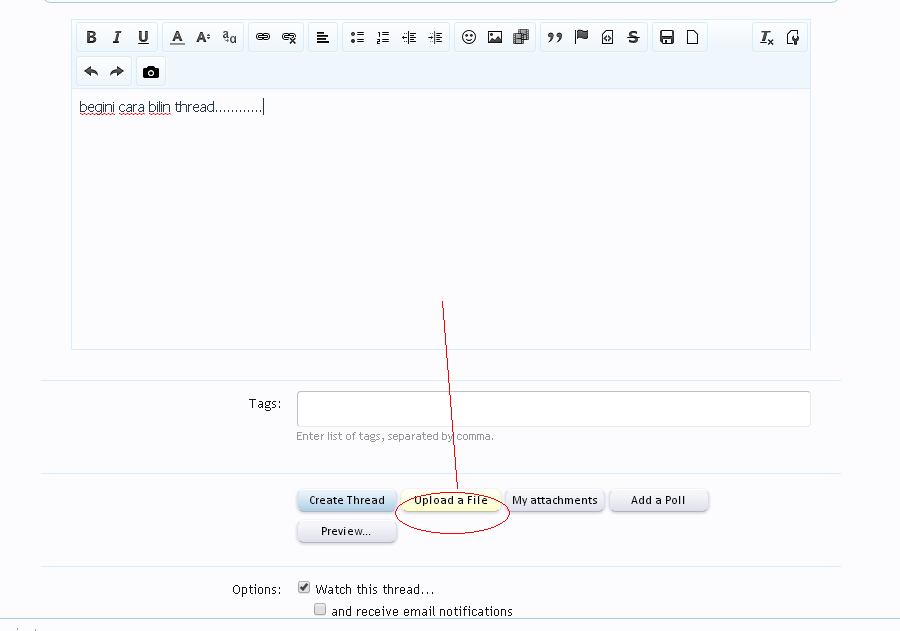Insert a smiley emoticon

[x=468, y=37]
